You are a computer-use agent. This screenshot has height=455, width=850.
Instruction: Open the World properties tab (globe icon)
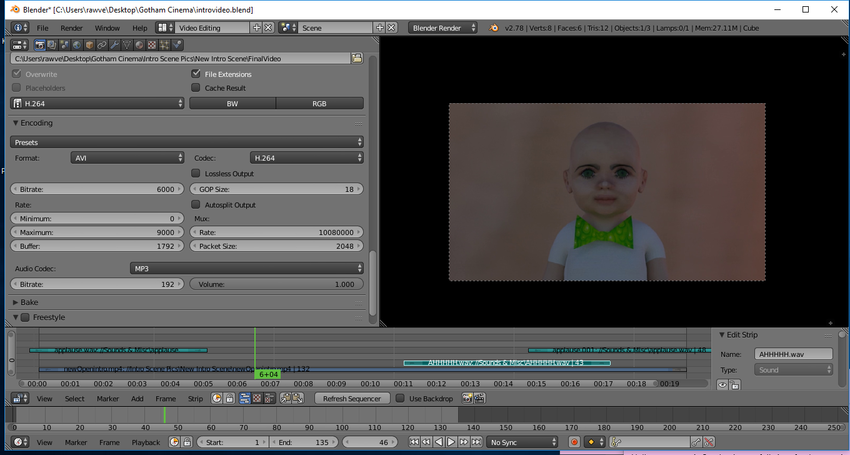(x=77, y=44)
